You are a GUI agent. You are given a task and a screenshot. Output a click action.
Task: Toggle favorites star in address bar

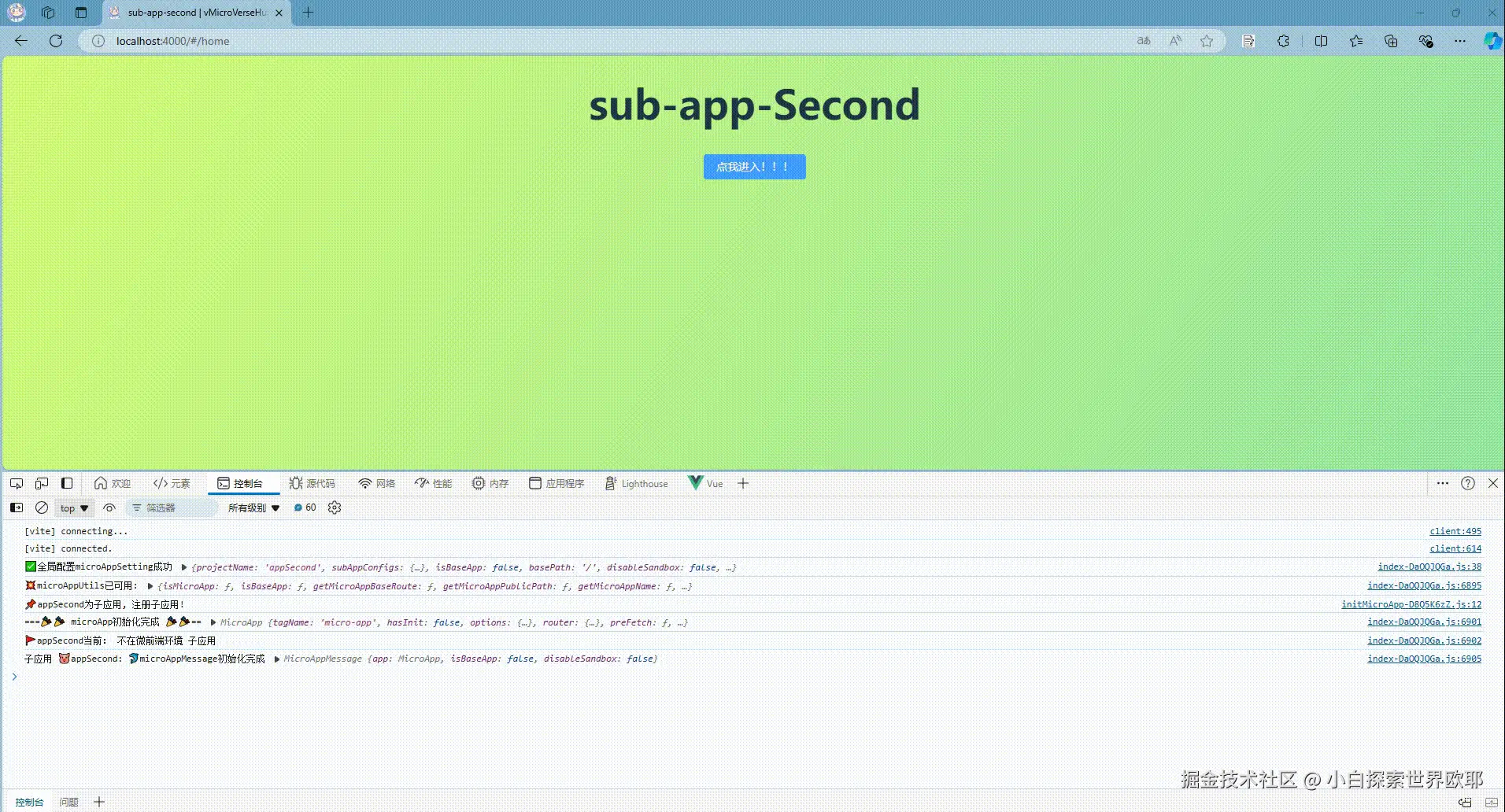1206,41
